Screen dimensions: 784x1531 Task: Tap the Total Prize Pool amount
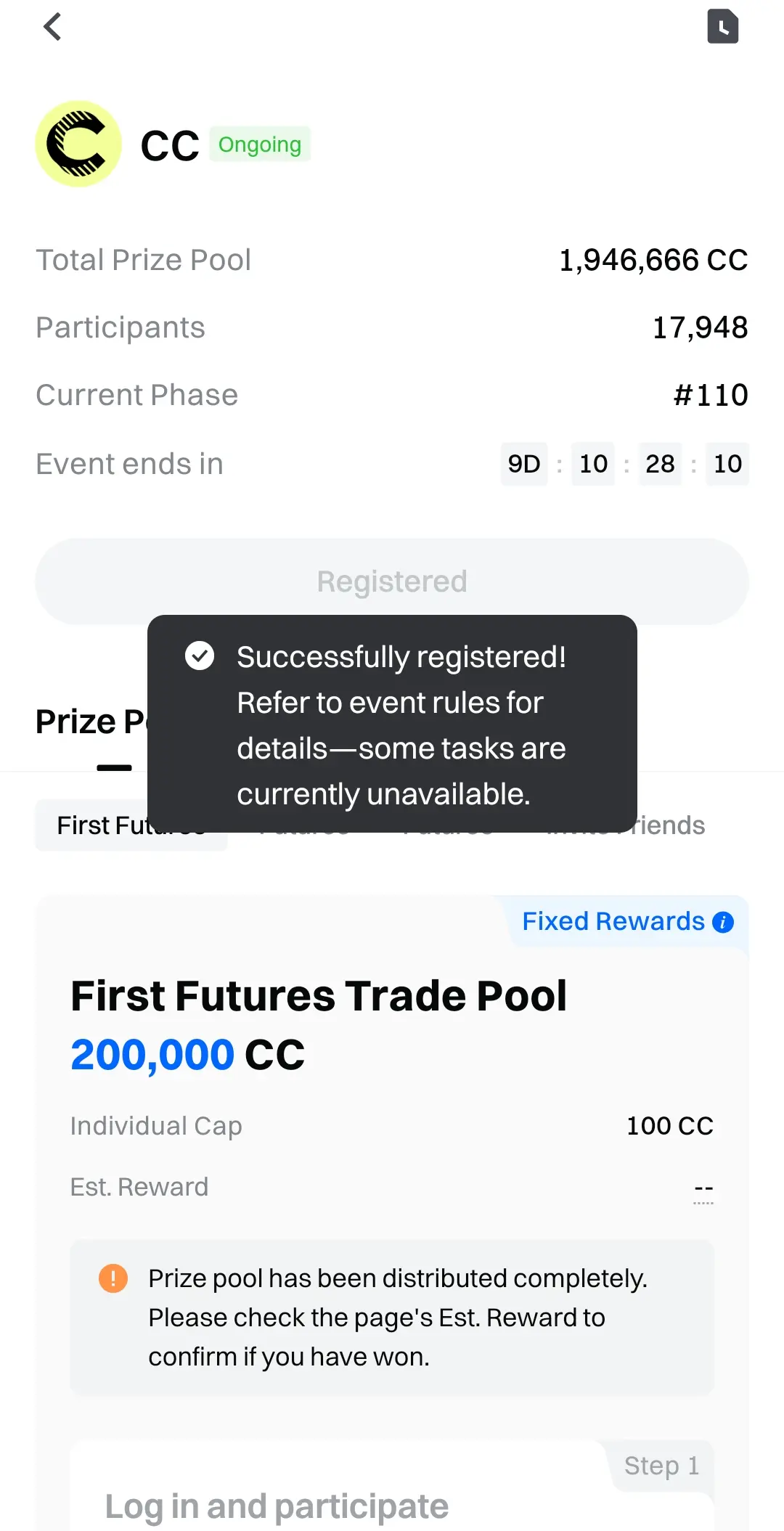(x=653, y=260)
